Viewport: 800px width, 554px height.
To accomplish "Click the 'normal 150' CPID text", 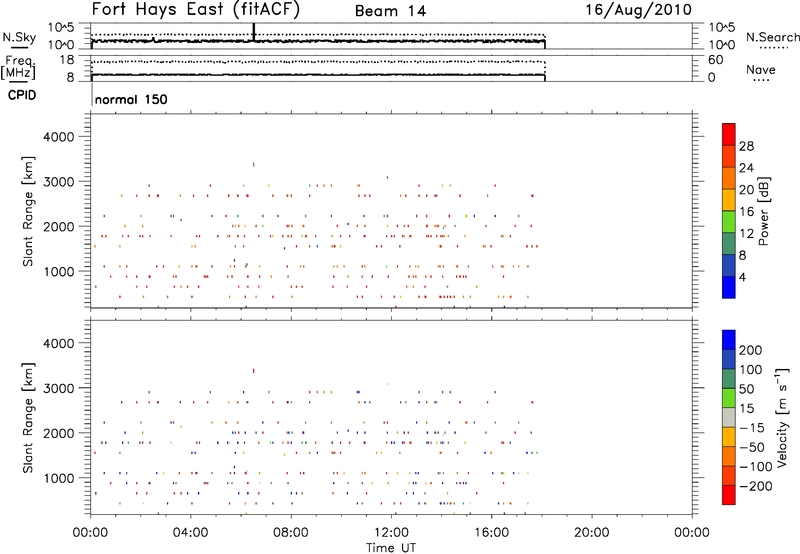I will (x=131, y=99).
